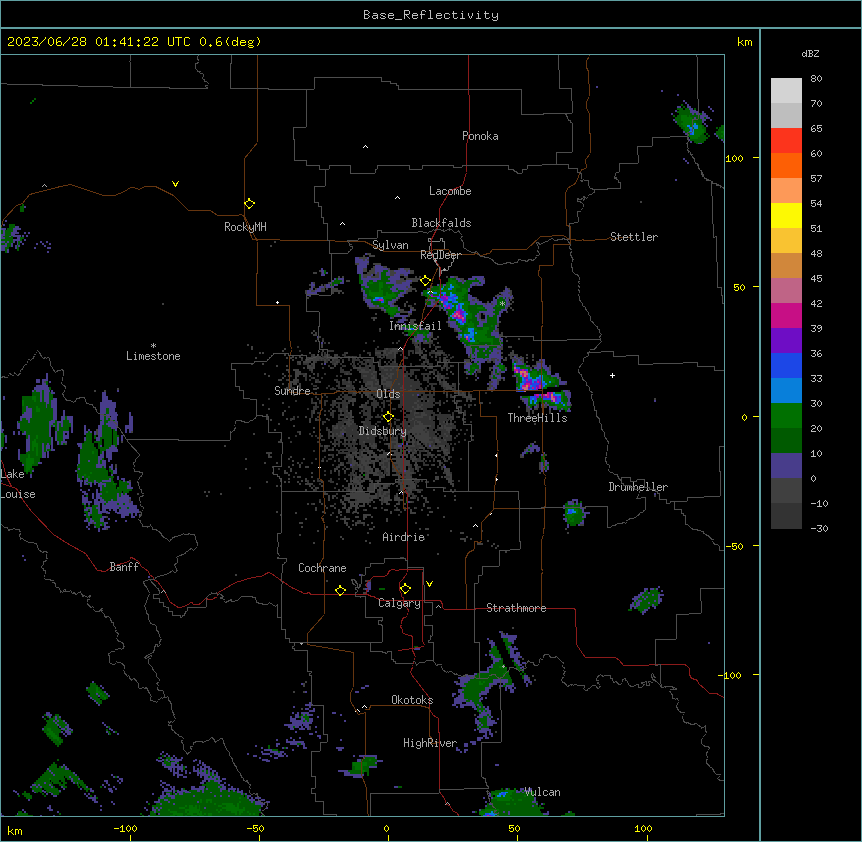Viewport: 862px width, 842px height.
Task: Click the white asterisk above Limestone
Action: (x=153, y=346)
